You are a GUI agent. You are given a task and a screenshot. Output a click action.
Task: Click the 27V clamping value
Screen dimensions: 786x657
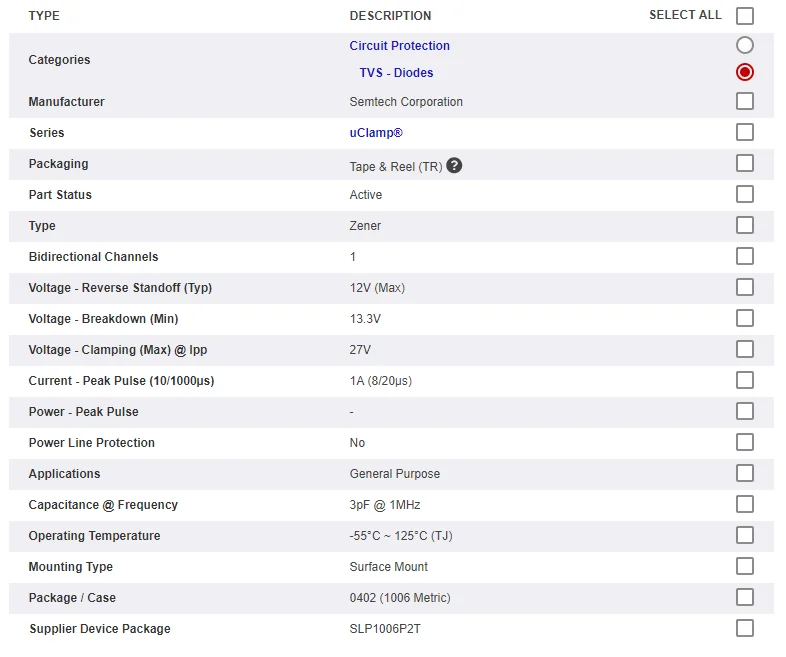click(x=360, y=350)
